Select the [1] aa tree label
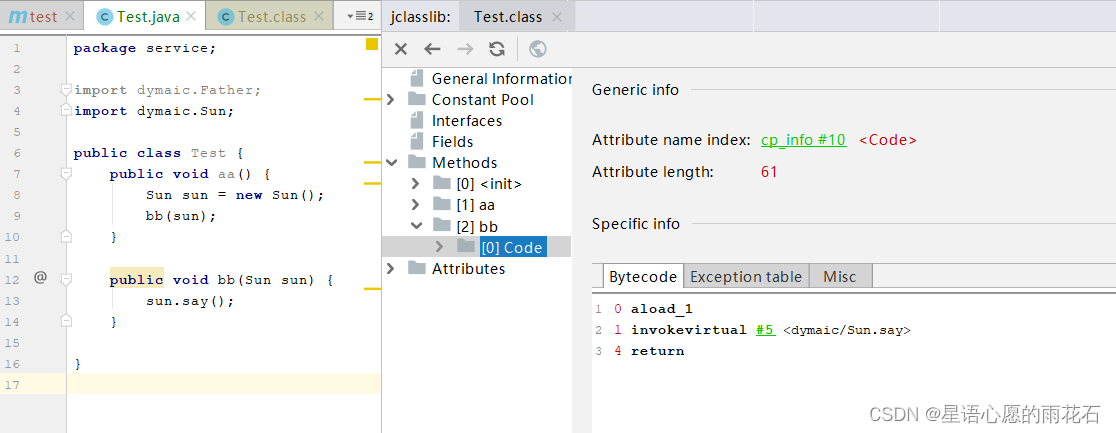The image size is (1116, 433). click(475, 205)
